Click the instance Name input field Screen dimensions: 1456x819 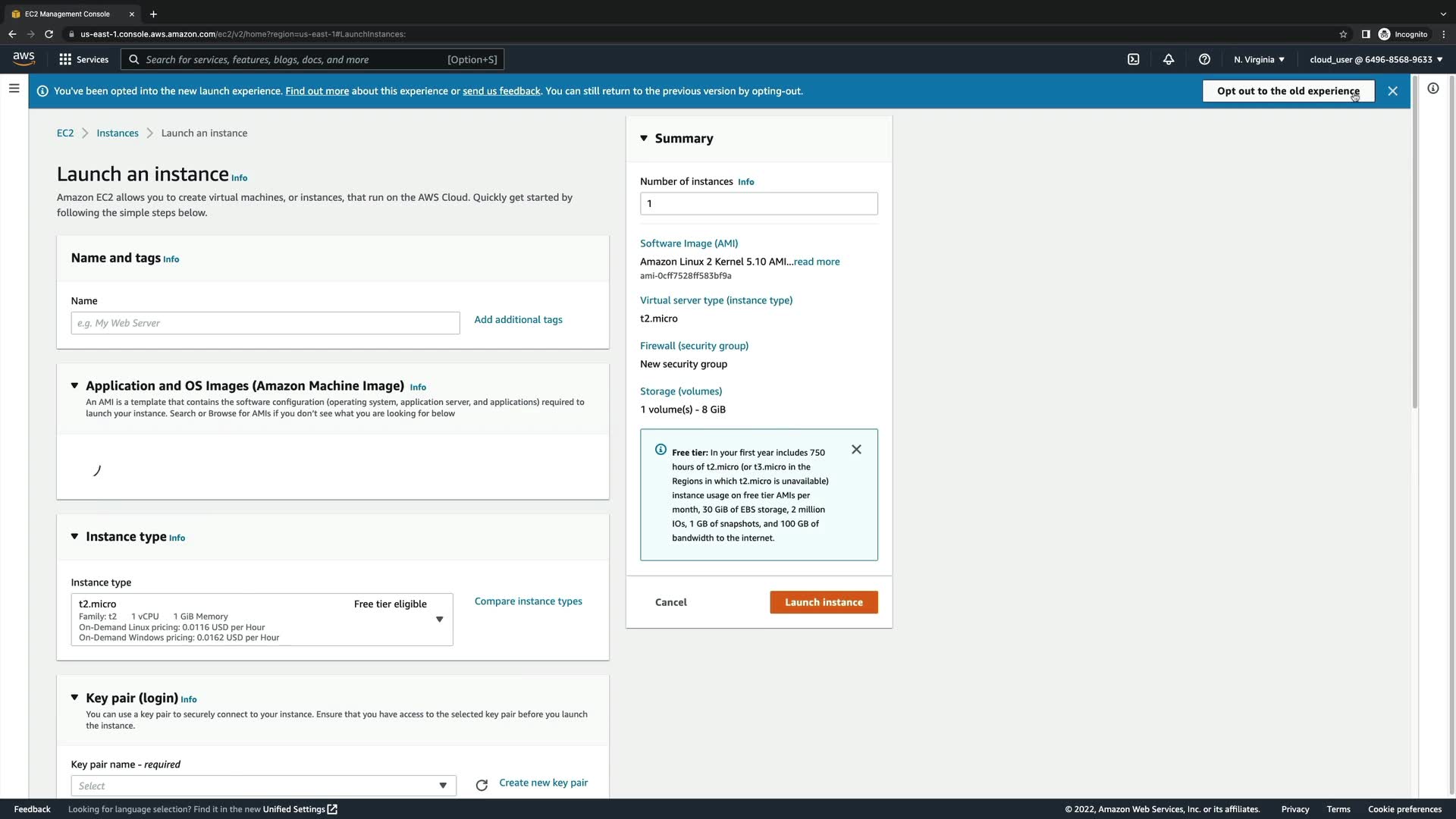pos(265,323)
